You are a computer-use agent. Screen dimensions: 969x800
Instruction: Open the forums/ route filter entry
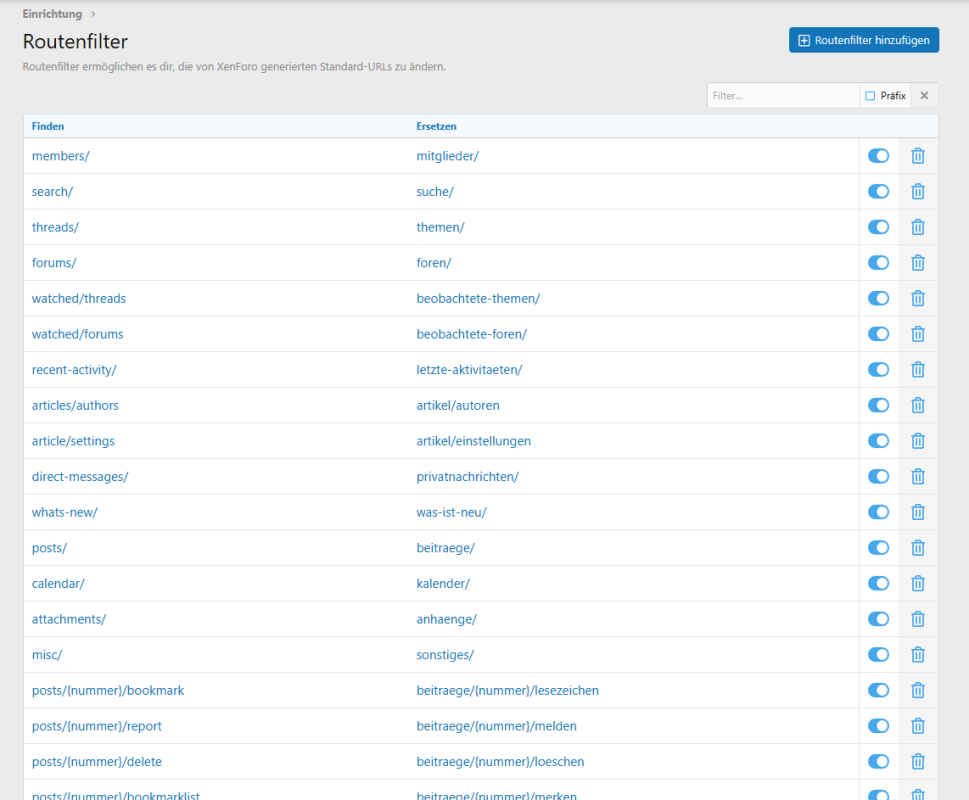[x=54, y=263]
